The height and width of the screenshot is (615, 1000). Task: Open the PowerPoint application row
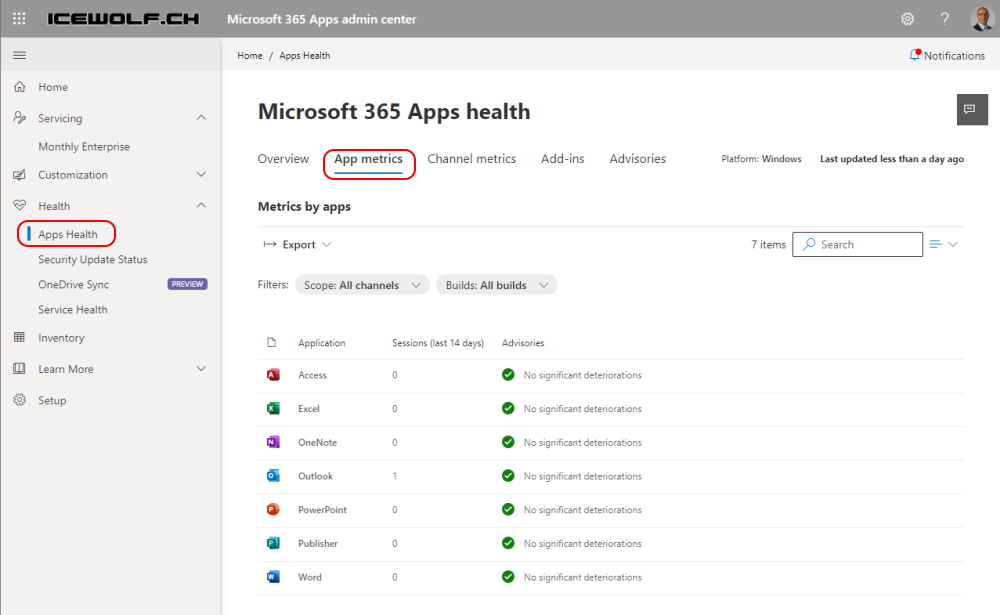(x=610, y=510)
